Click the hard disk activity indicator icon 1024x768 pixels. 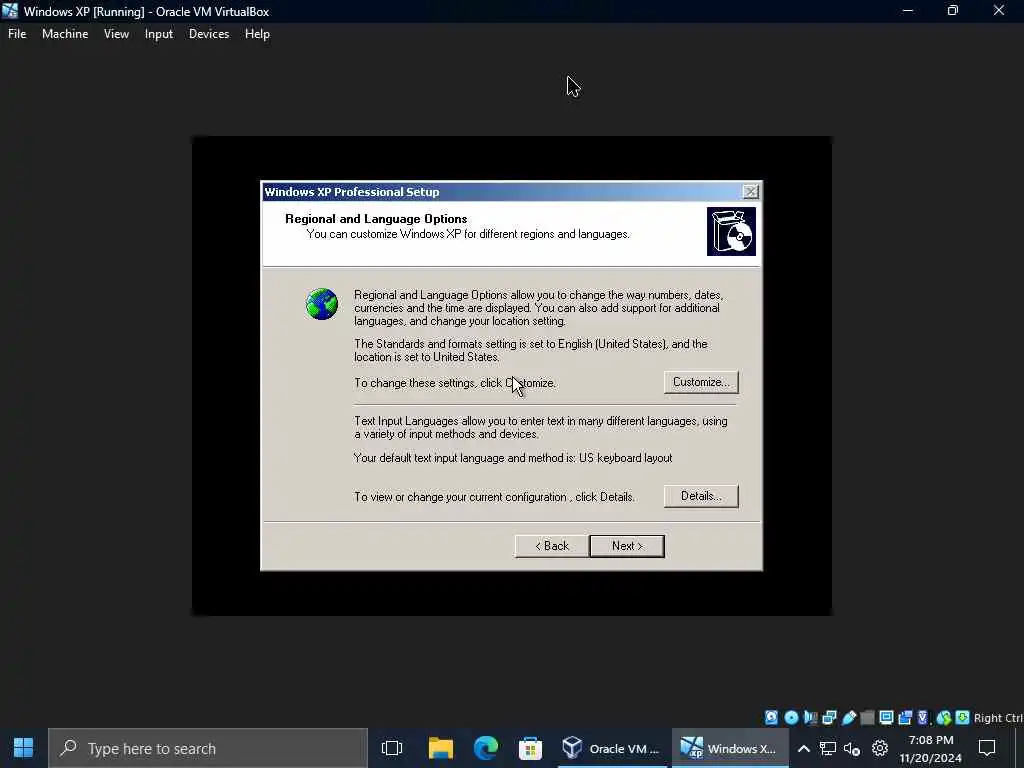coord(771,718)
